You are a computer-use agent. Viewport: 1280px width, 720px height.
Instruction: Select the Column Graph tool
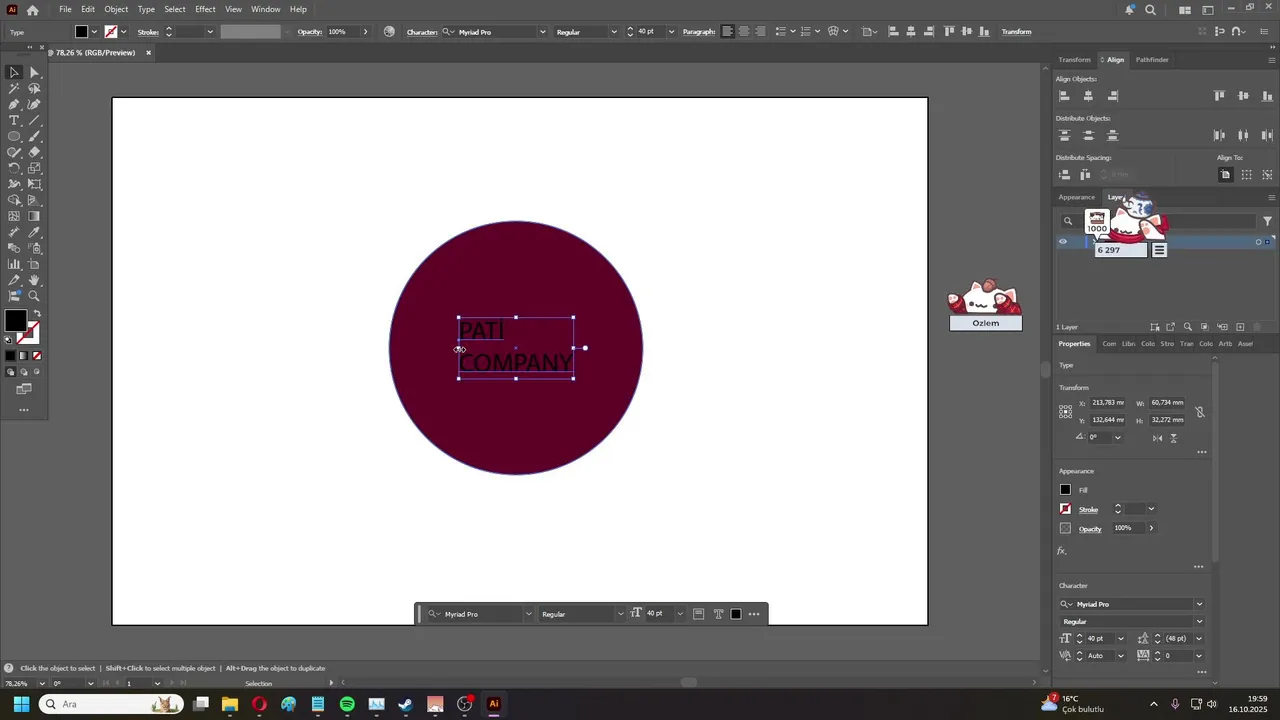pyautogui.click(x=14, y=264)
